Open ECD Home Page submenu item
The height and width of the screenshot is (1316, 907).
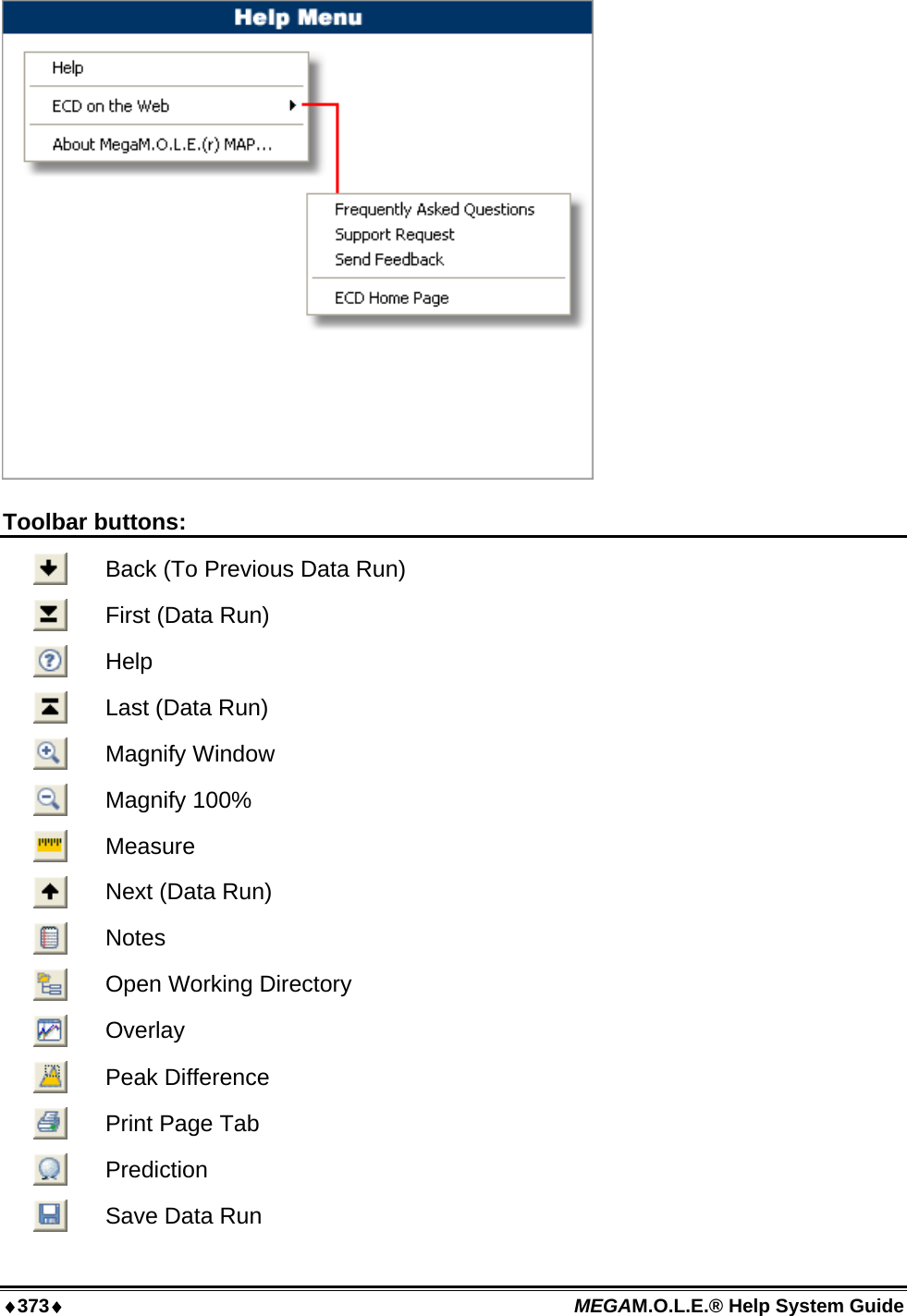click(392, 298)
